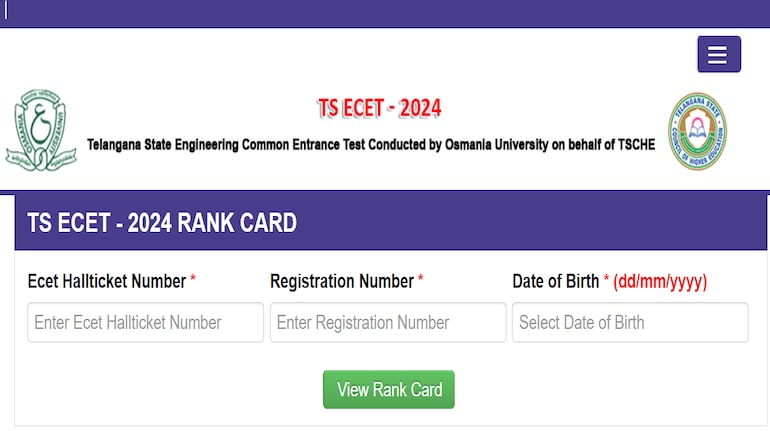The image size is (770, 431).
Task: Click the red TS ECET - 2024 title
Action: pos(379,108)
